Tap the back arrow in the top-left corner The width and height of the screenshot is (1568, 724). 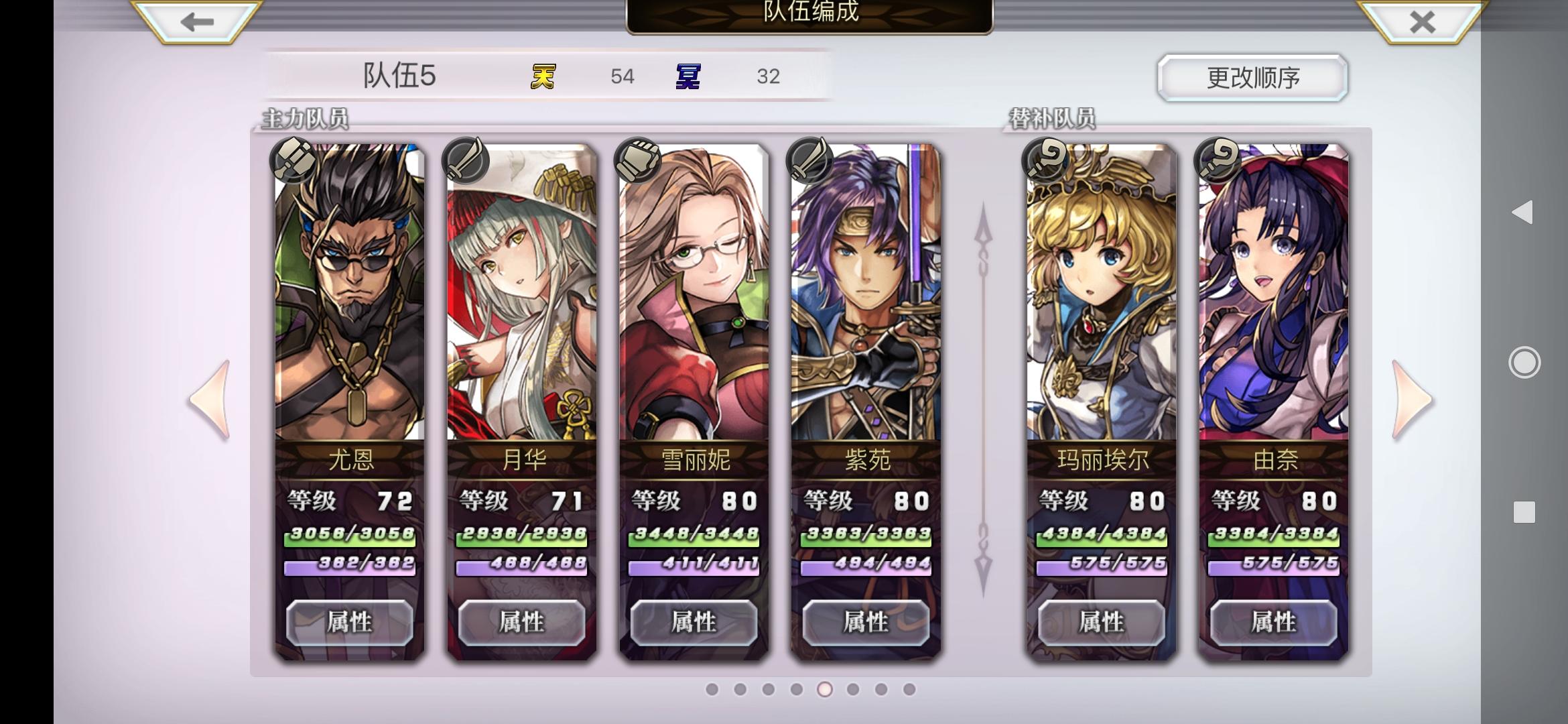coord(196,21)
